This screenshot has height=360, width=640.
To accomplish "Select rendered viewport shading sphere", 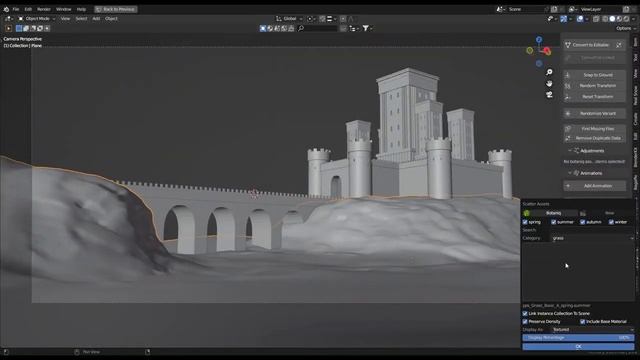I will click(627, 19).
